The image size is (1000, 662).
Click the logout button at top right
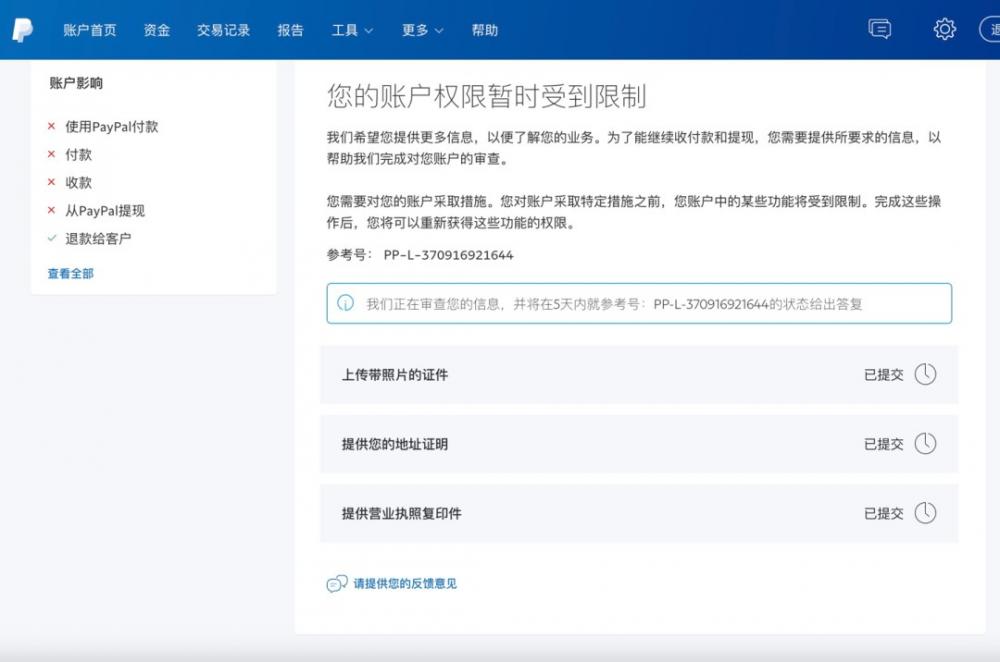pos(990,29)
